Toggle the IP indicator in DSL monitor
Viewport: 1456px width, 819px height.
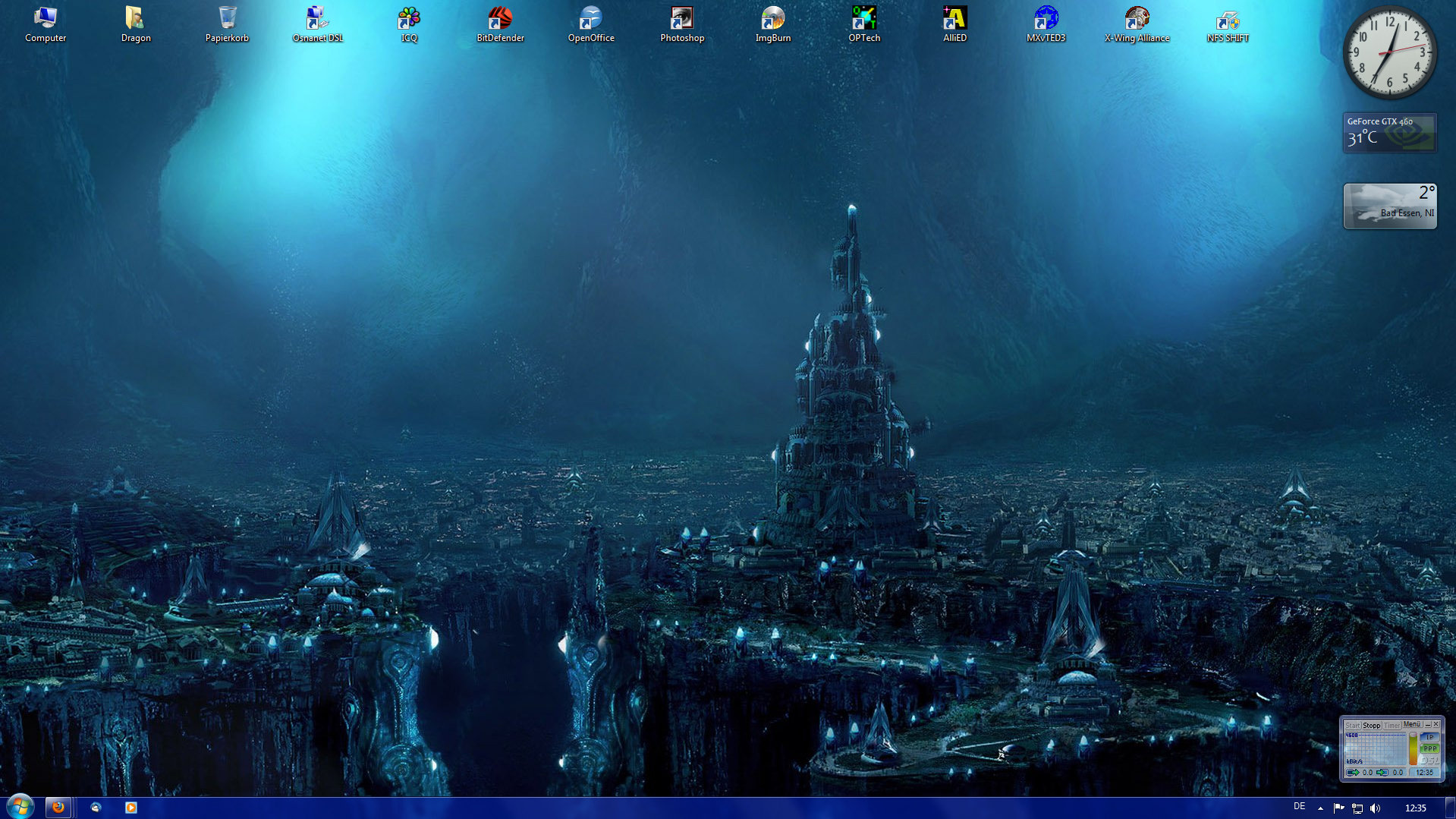[x=1430, y=737]
